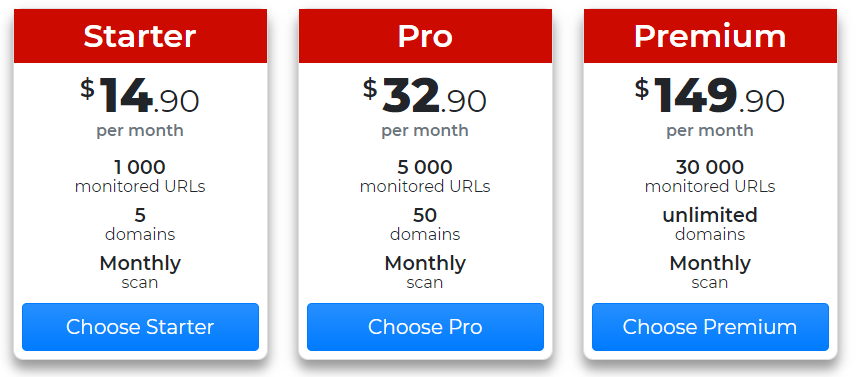Click the Pro plan red header
This screenshot has width=862, height=377.
(x=425, y=36)
